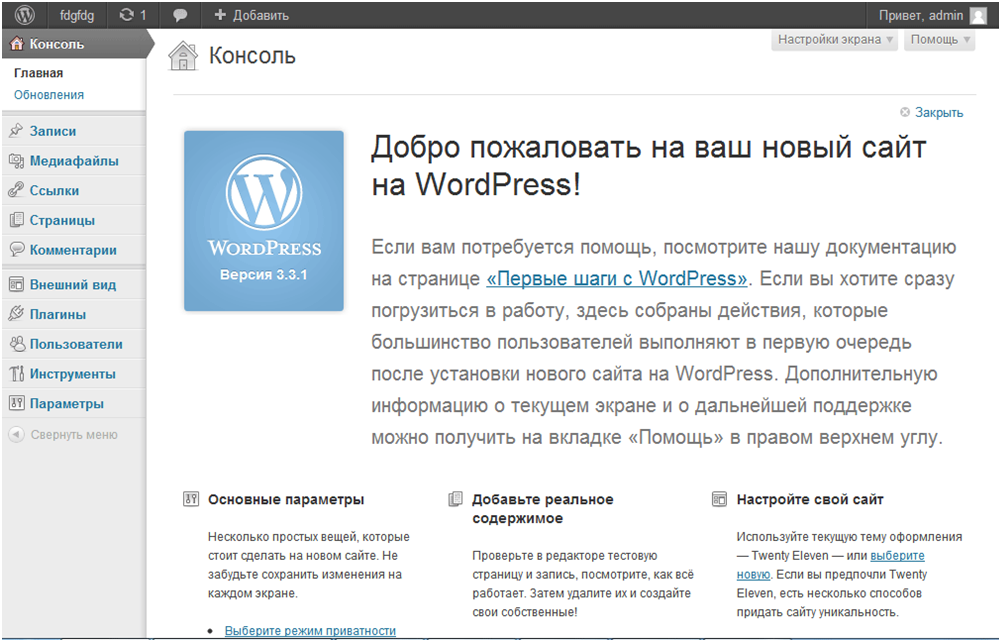
Task: Select Главная submenu item
Action: click(x=38, y=73)
